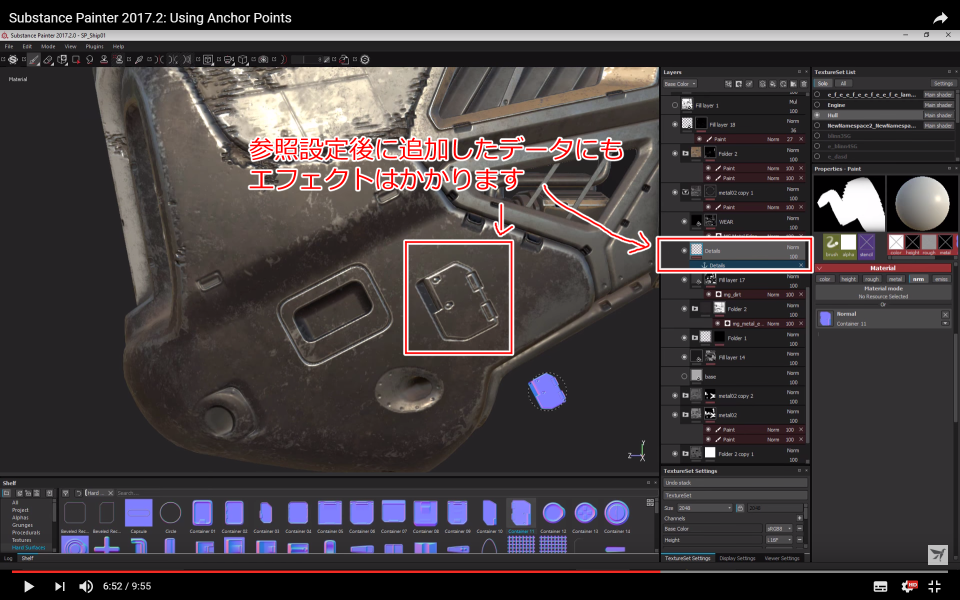Image resolution: width=960 pixels, height=600 pixels.
Task: Open the Plugins menu
Action: pyautogui.click(x=94, y=47)
